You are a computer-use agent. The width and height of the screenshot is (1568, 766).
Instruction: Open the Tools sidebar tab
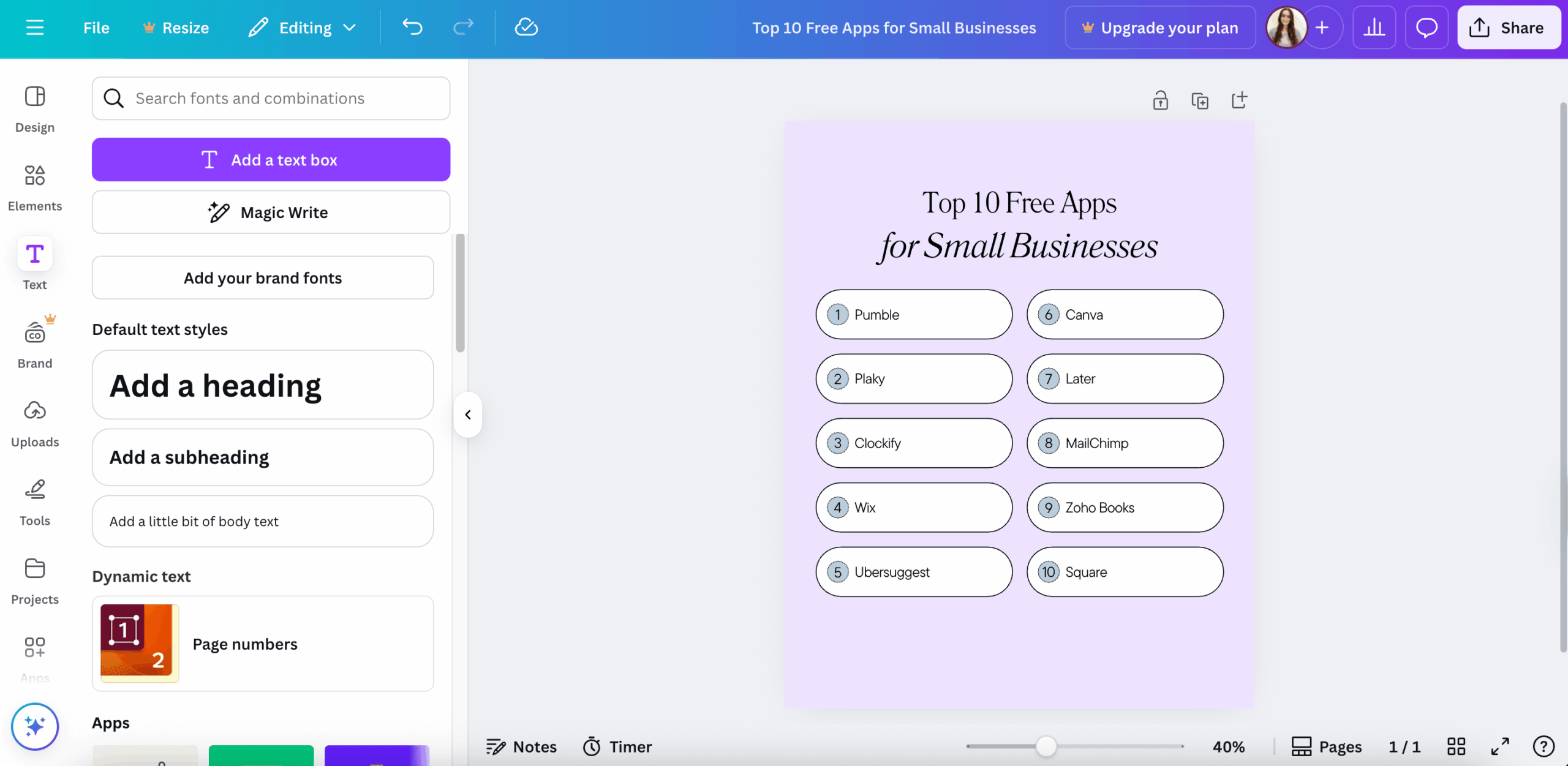(x=35, y=502)
